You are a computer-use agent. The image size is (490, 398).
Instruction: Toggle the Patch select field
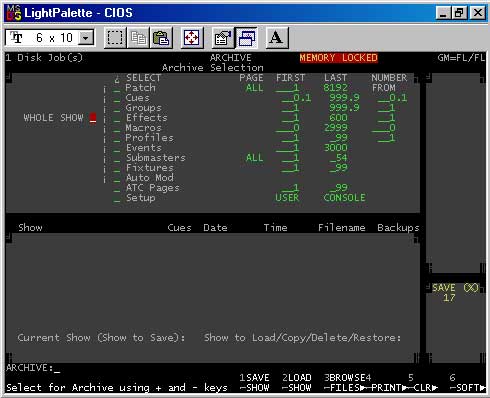coord(117,89)
